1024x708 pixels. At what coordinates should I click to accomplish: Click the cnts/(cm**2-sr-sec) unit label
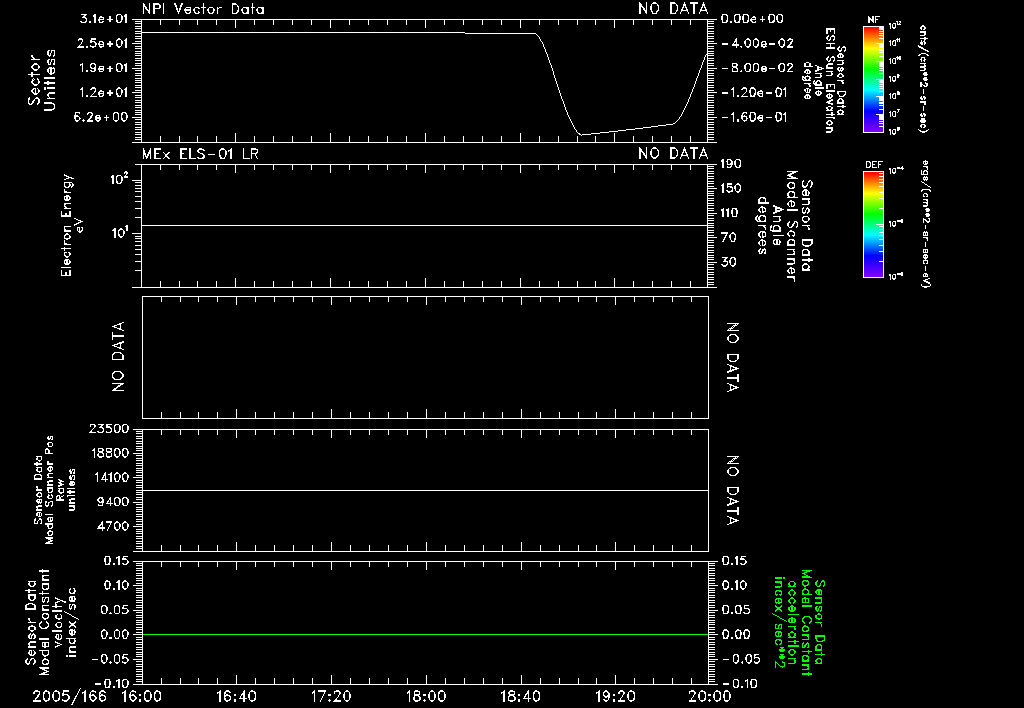pyautogui.click(x=923, y=79)
